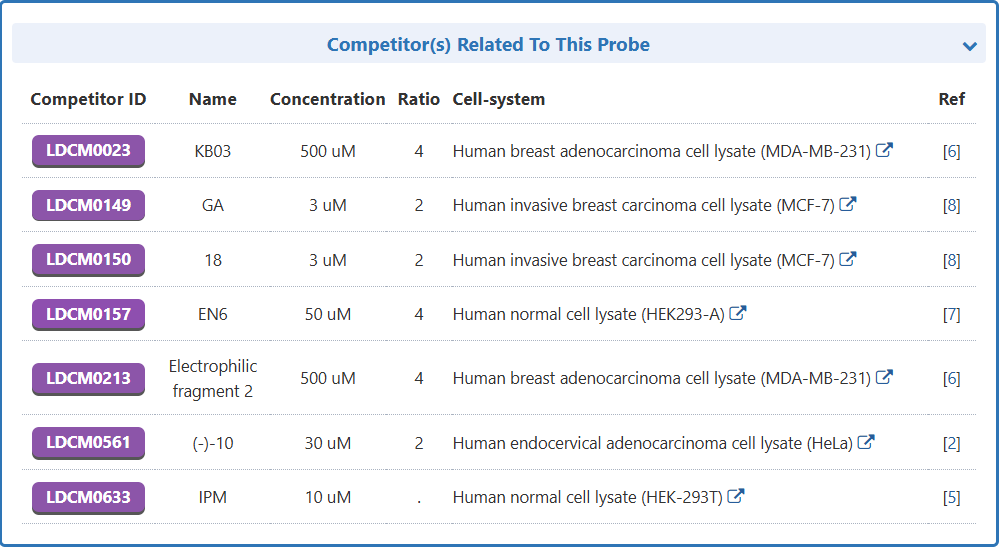Click the Competitor(s) Related To This Probe header

pyautogui.click(x=488, y=45)
